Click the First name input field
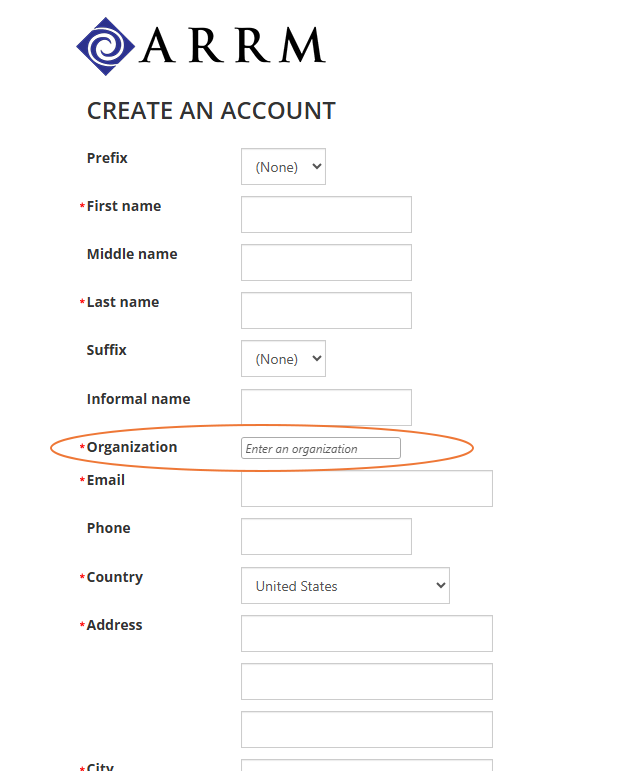The height and width of the screenshot is (771, 624). [326, 214]
